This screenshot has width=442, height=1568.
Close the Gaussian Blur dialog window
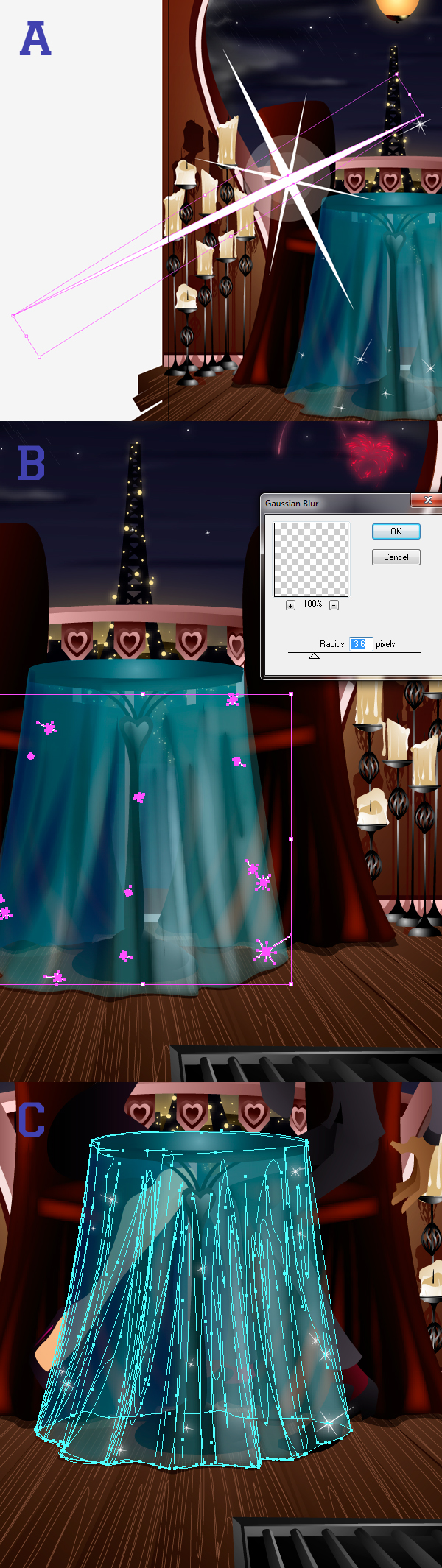[x=427, y=501]
